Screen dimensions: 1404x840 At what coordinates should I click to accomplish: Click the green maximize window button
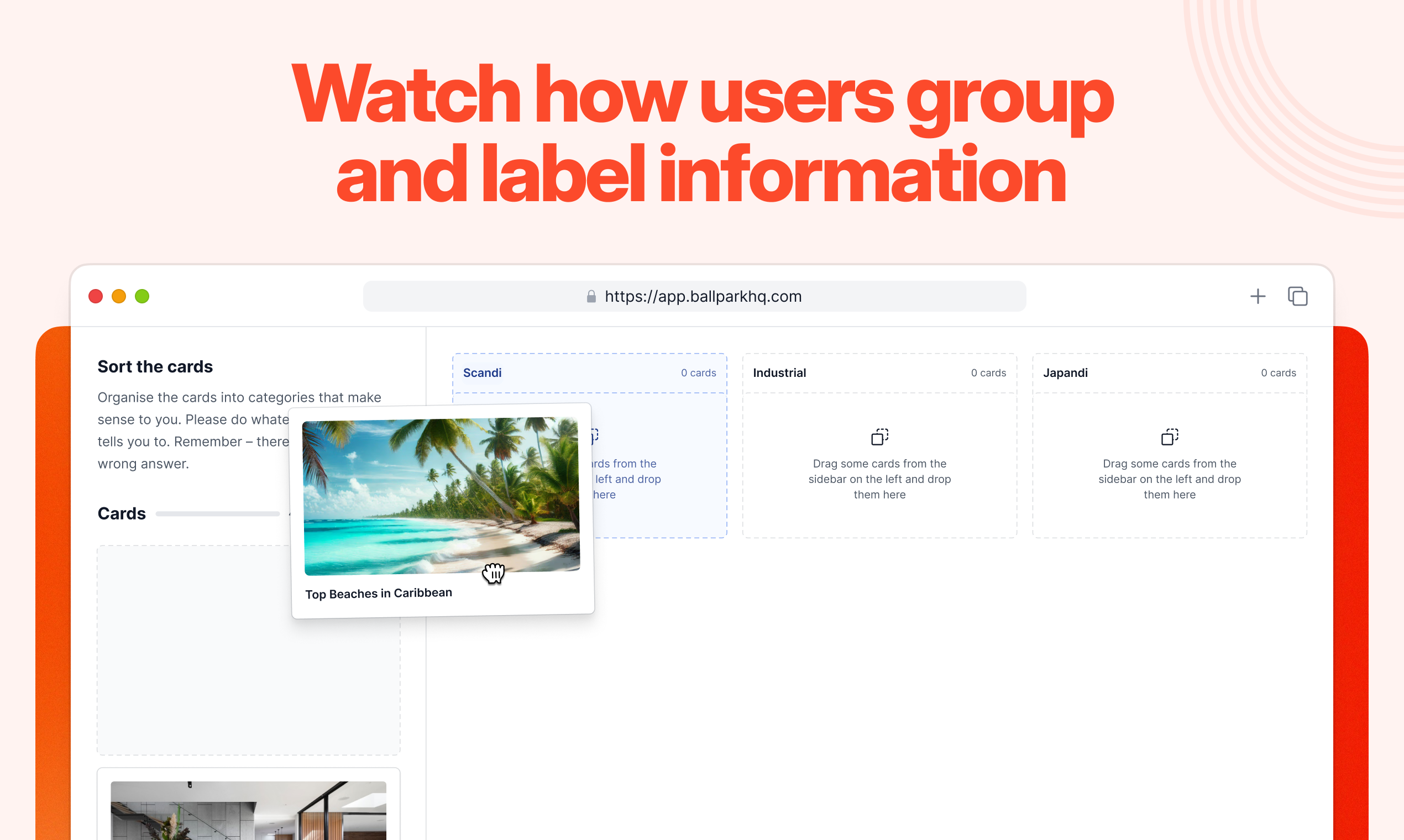[x=142, y=296]
